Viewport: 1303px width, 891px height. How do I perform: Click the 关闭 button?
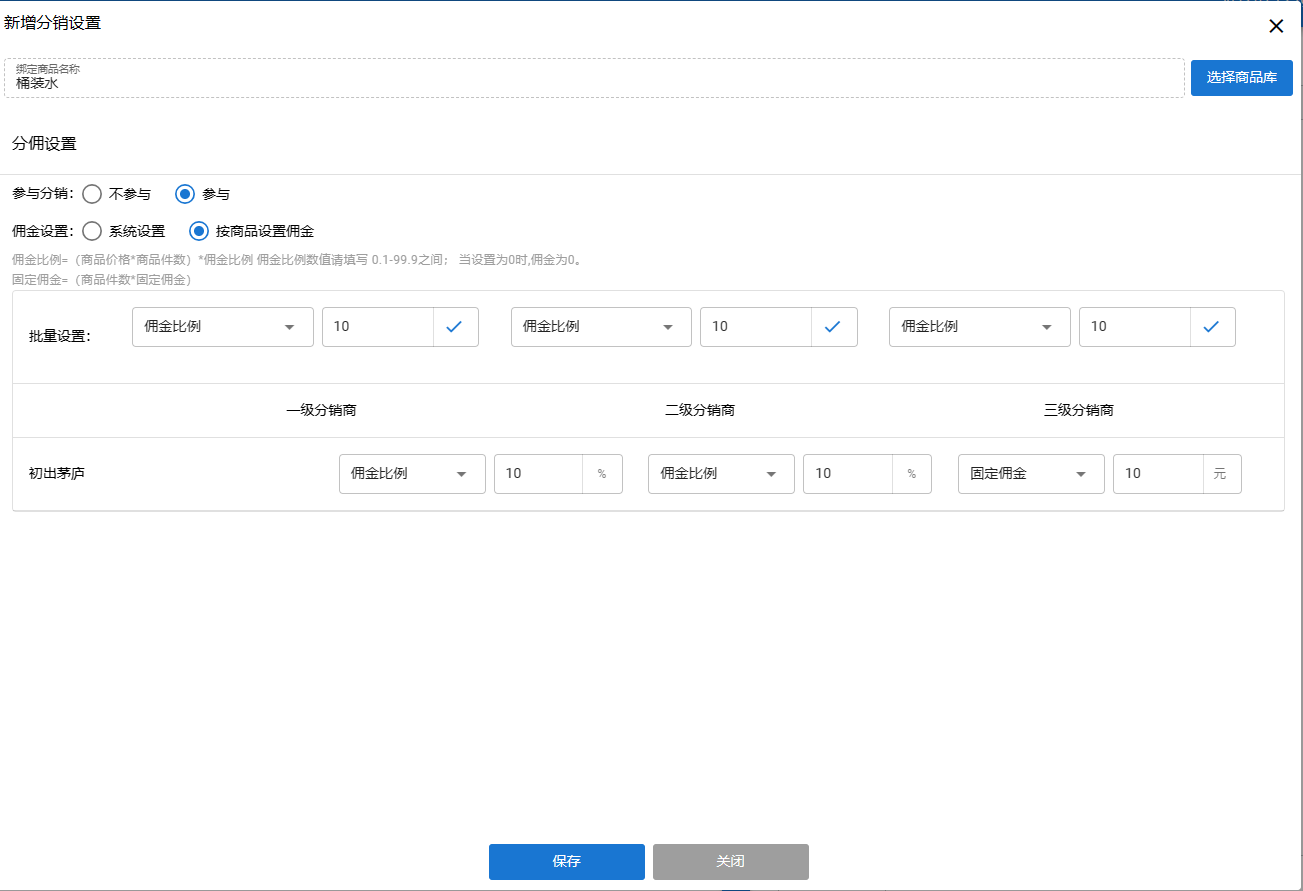pos(731,862)
